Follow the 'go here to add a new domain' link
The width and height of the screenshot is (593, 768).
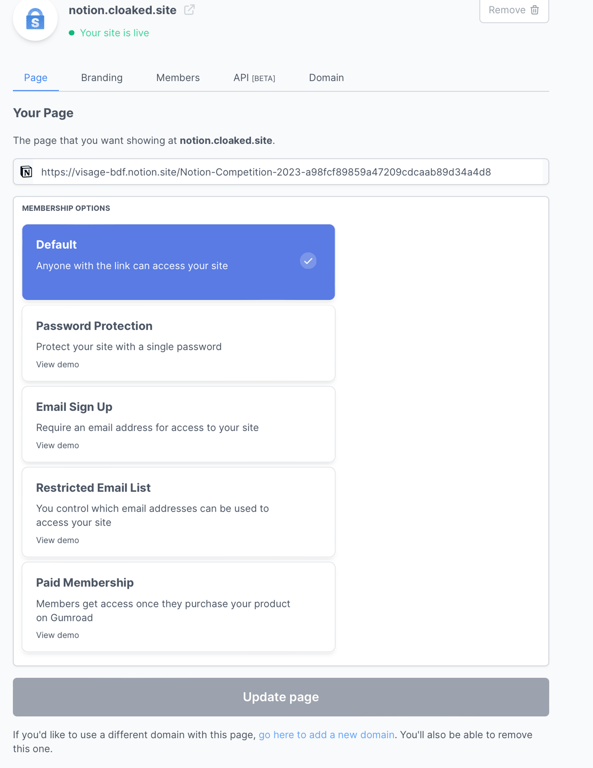(327, 735)
